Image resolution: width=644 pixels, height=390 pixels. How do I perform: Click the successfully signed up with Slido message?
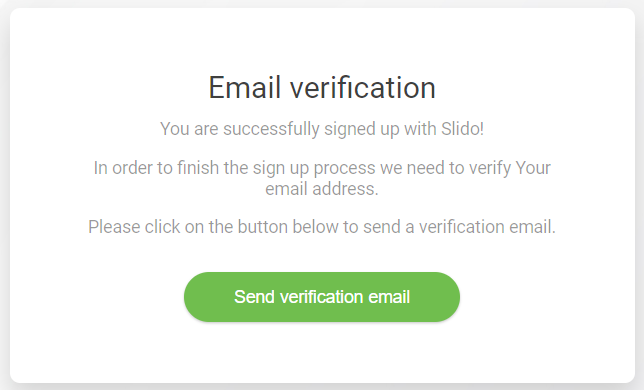[x=322, y=129]
